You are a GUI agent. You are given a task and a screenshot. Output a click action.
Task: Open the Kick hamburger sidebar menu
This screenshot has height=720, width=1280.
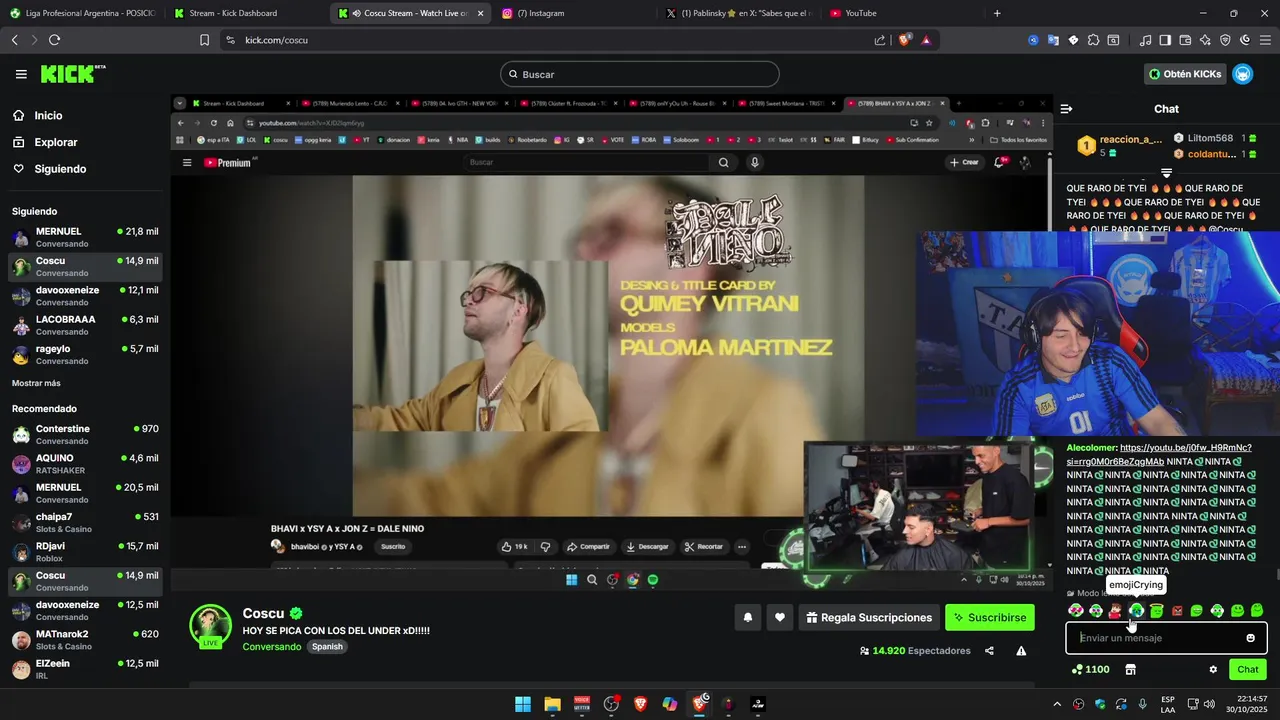21,74
